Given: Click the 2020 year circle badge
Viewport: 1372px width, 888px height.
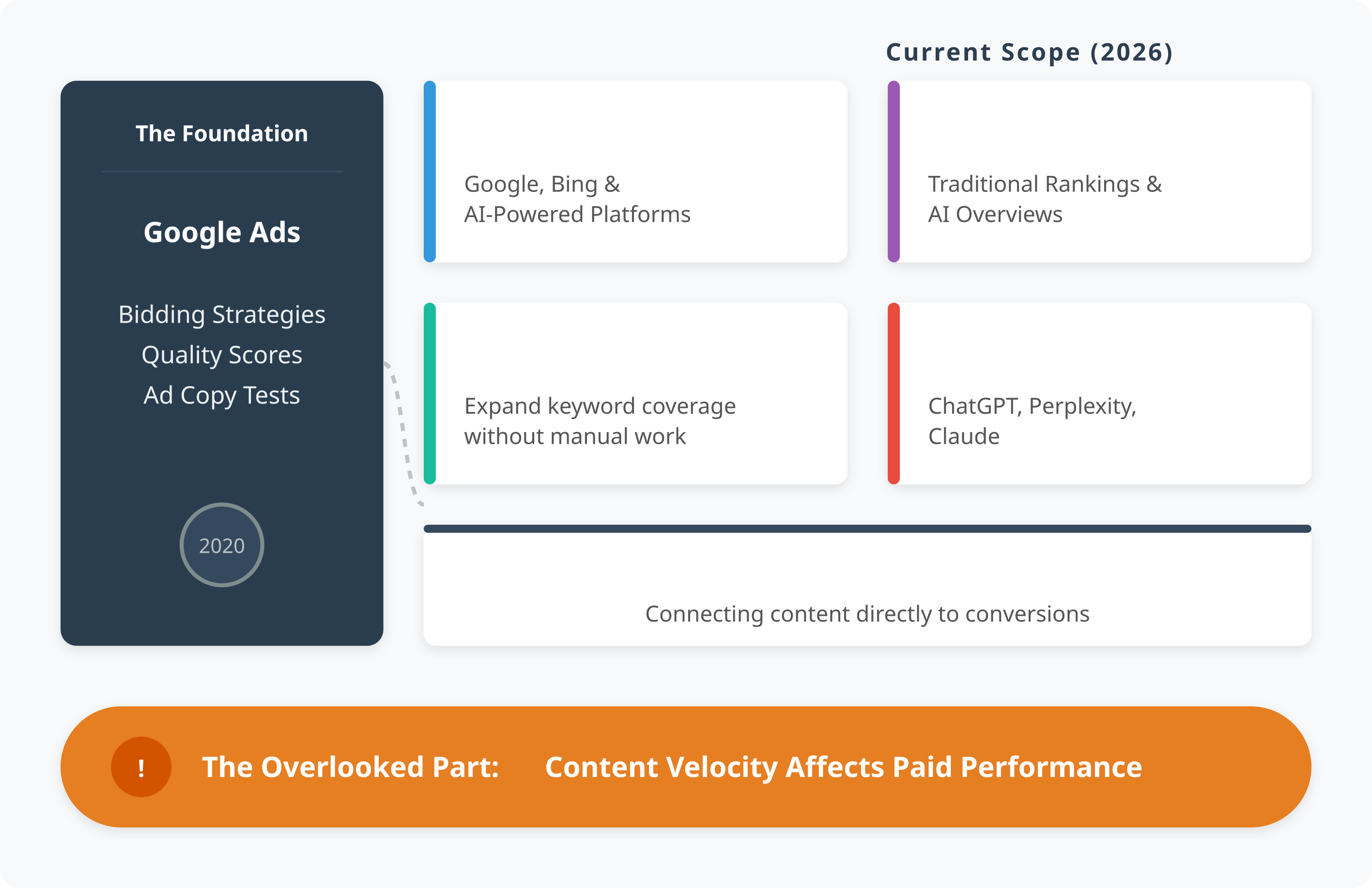Looking at the screenshot, I should tap(222, 545).
